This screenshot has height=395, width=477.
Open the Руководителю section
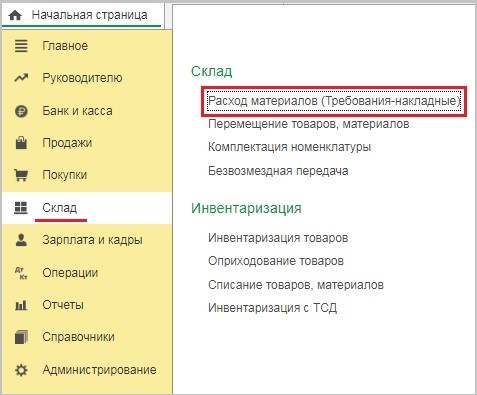82,78
